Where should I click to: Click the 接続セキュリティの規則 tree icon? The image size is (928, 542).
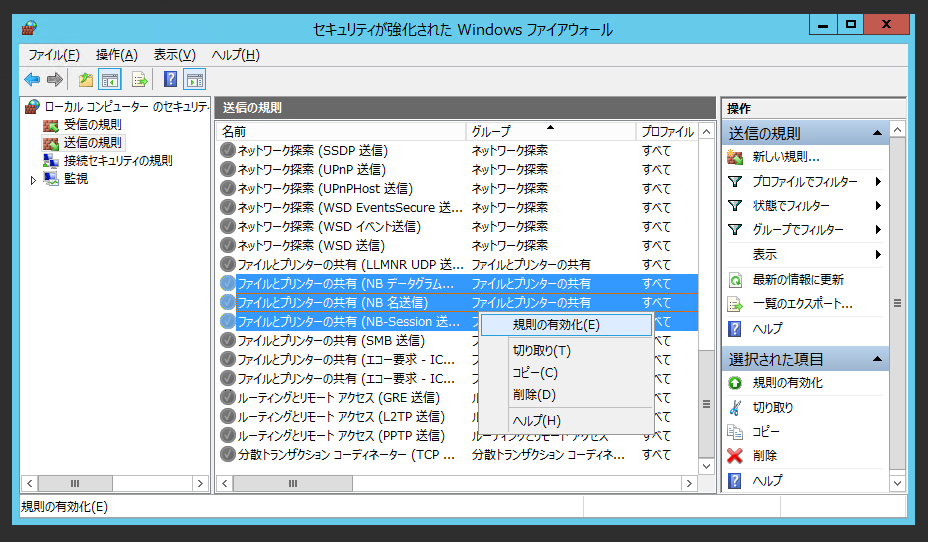click(51, 161)
